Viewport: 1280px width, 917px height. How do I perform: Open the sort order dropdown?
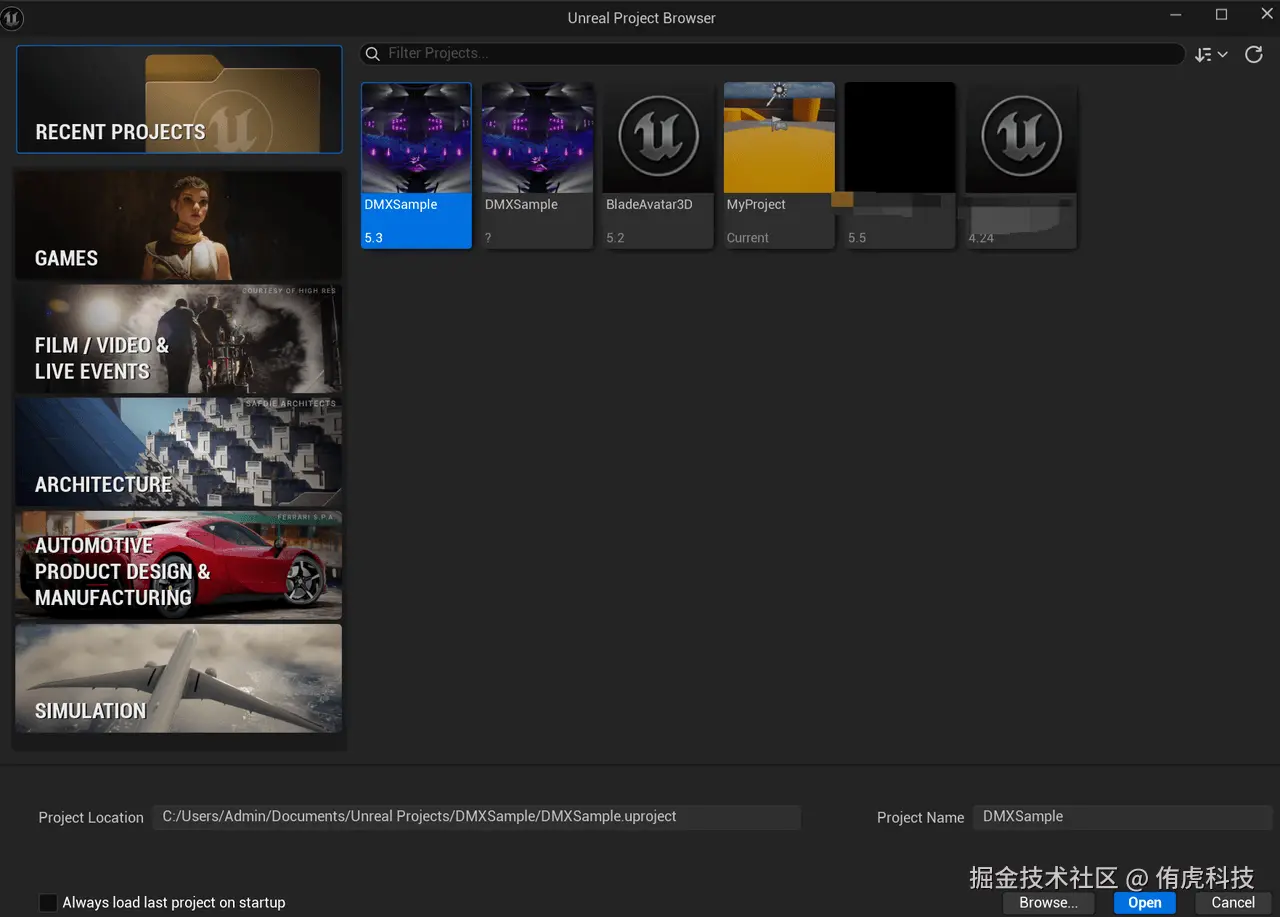click(1211, 54)
